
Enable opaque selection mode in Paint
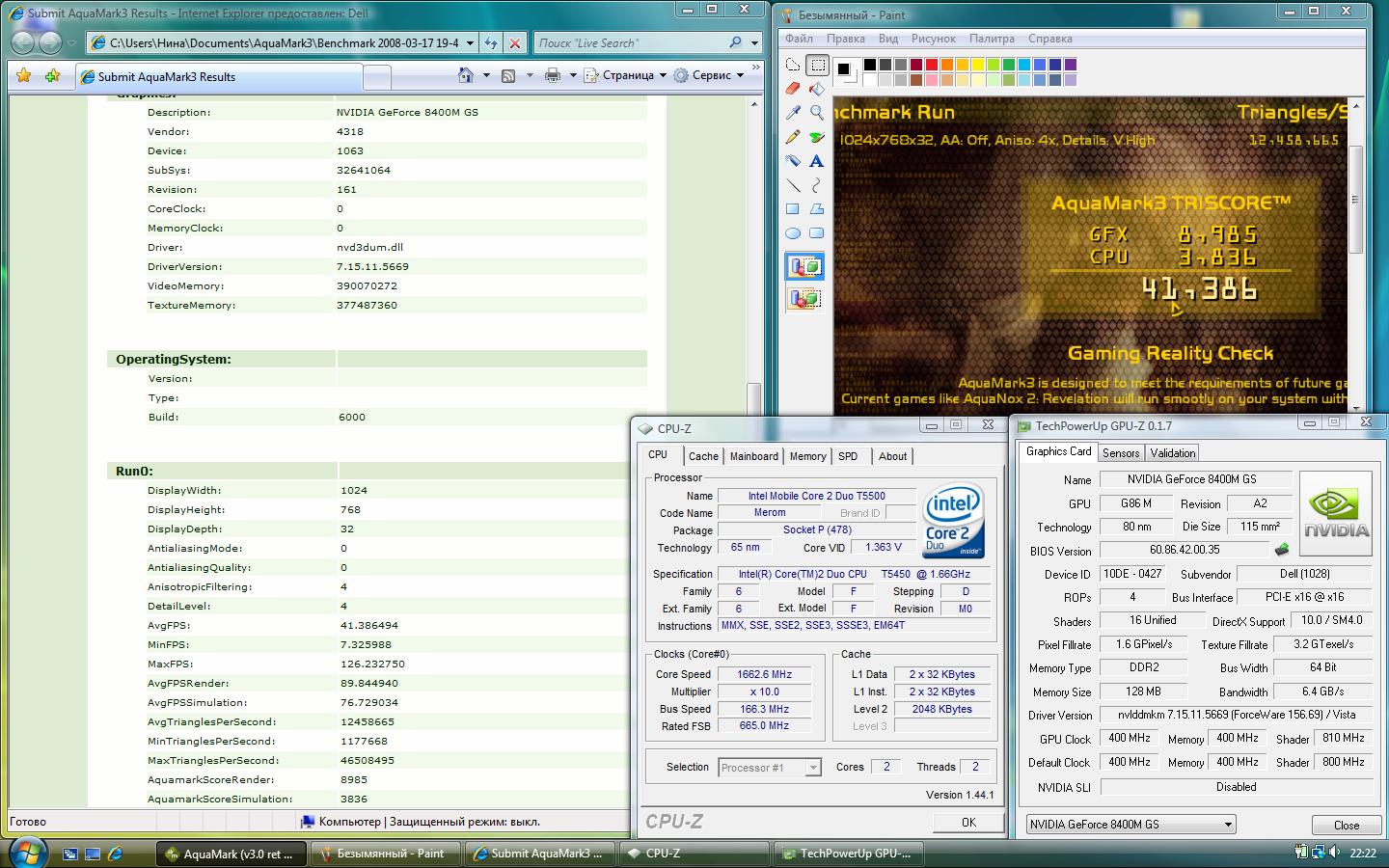click(805, 266)
